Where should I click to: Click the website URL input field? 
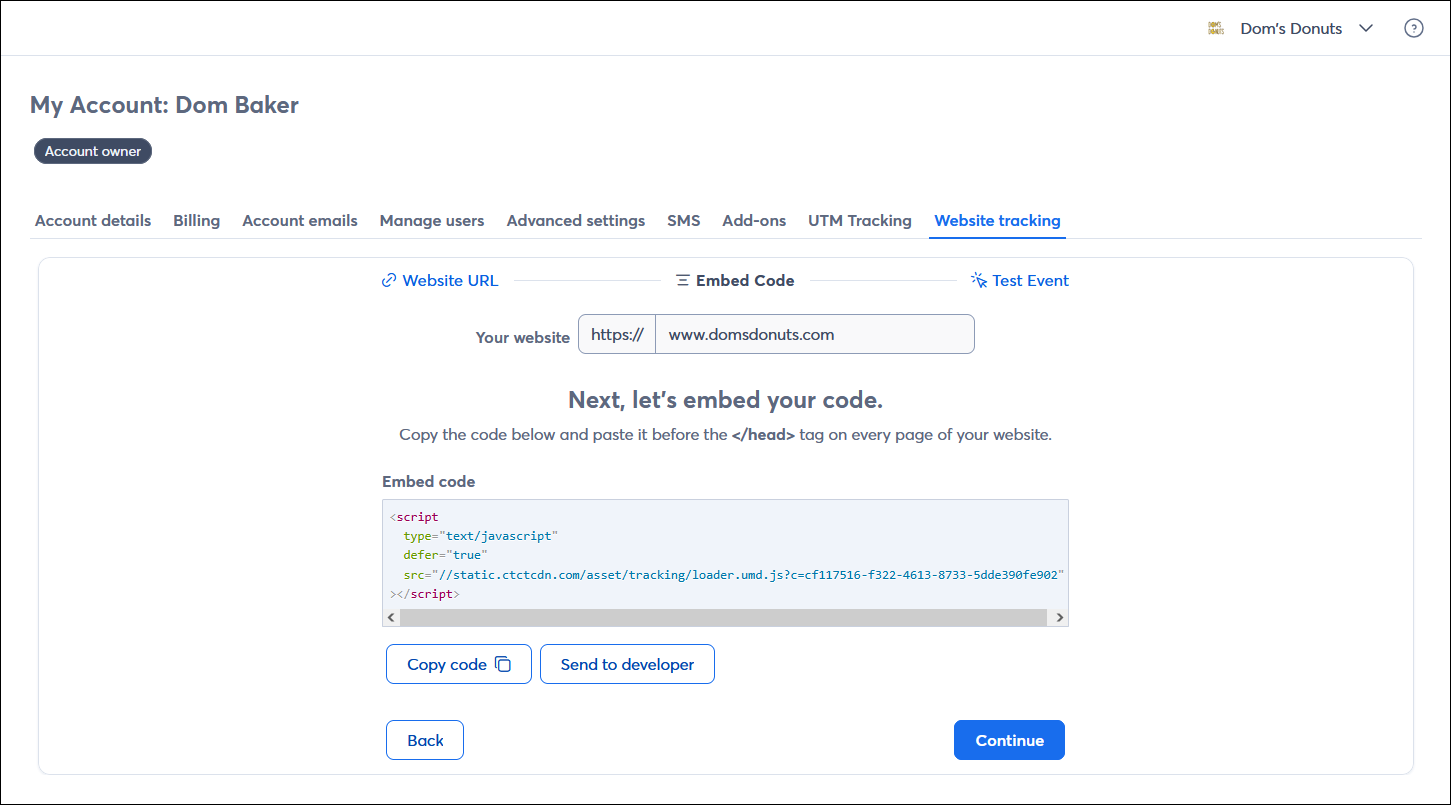pyautogui.click(x=814, y=334)
